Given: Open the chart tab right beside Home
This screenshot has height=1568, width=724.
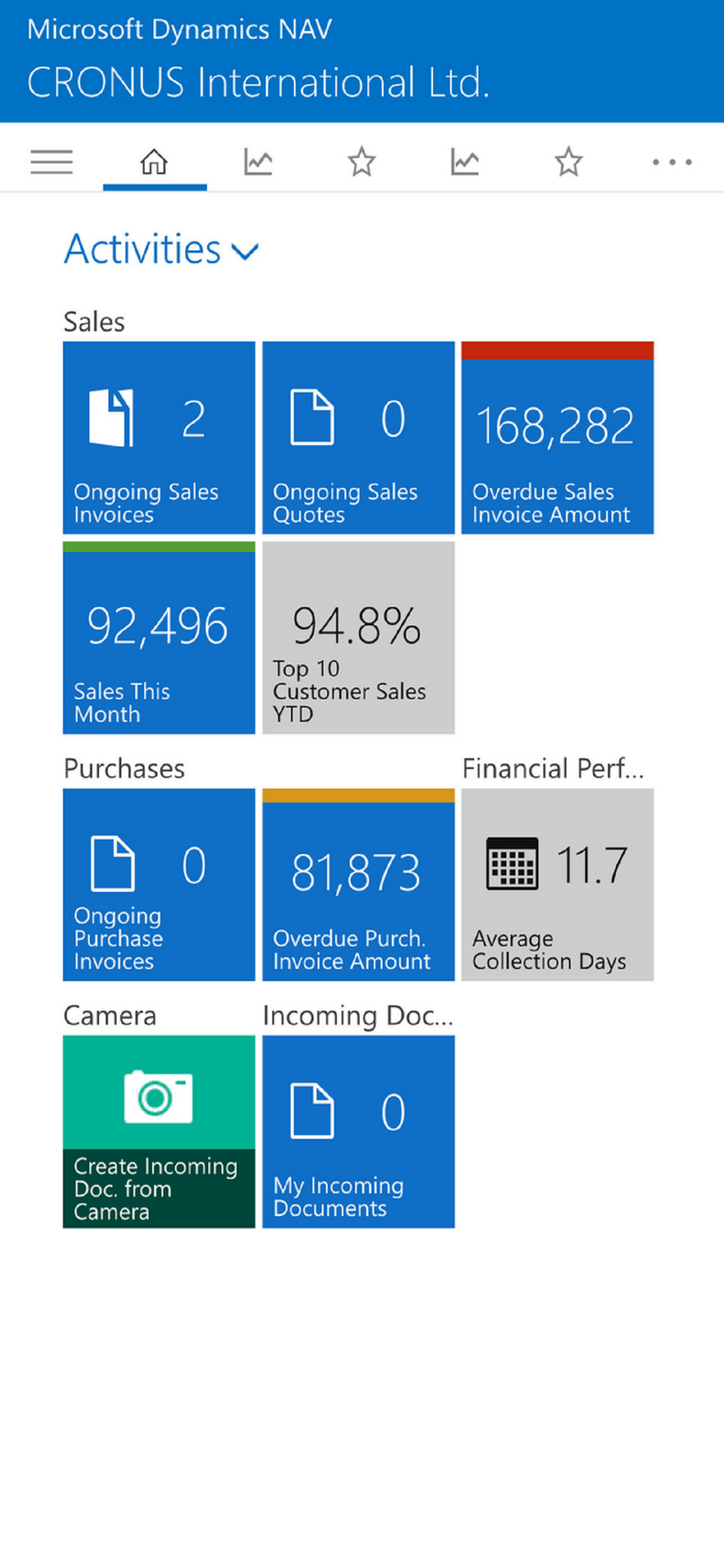Looking at the screenshot, I should [258, 162].
